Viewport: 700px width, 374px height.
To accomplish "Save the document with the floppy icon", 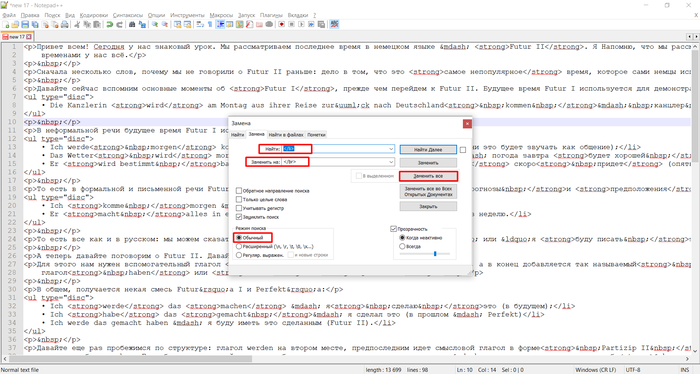I will pyautogui.click(x=25, y=25).
